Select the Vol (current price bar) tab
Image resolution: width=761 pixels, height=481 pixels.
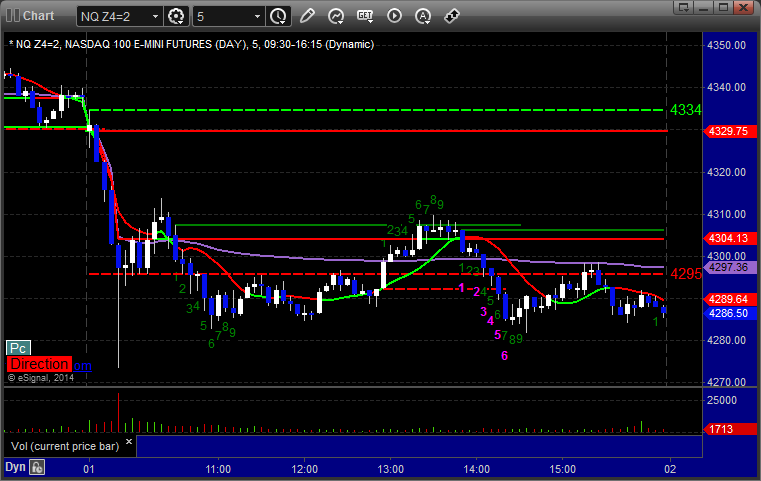click(66, 446)
